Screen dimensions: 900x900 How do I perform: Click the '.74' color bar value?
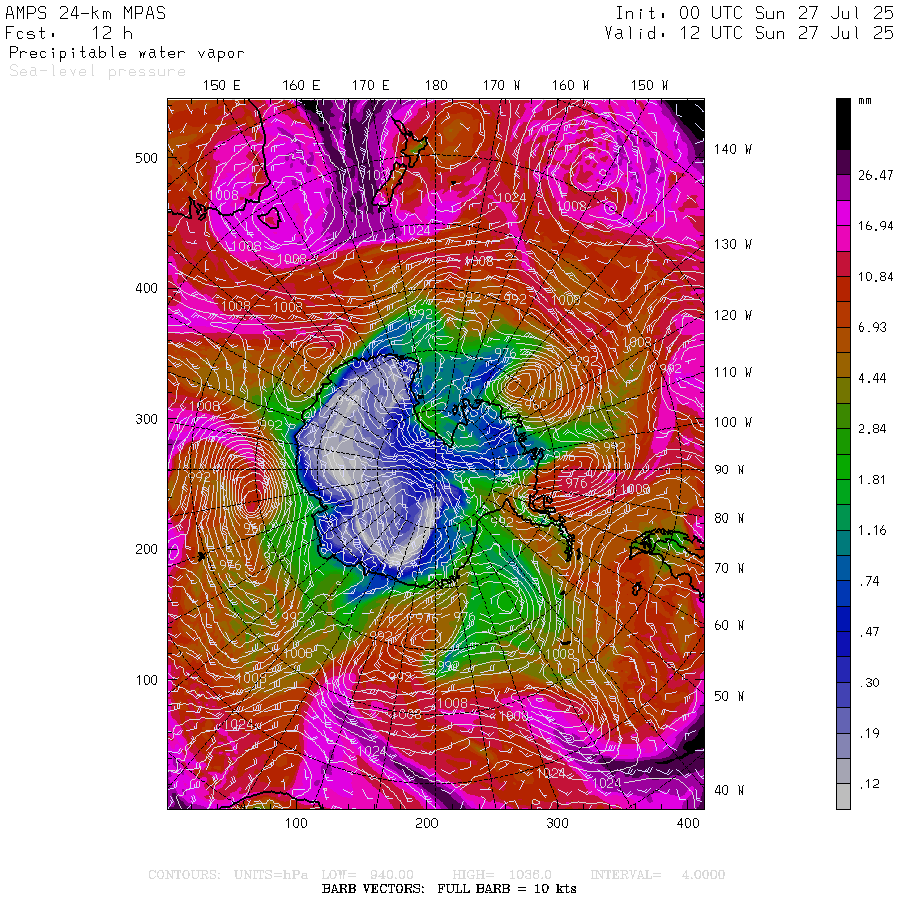[870, 581]
